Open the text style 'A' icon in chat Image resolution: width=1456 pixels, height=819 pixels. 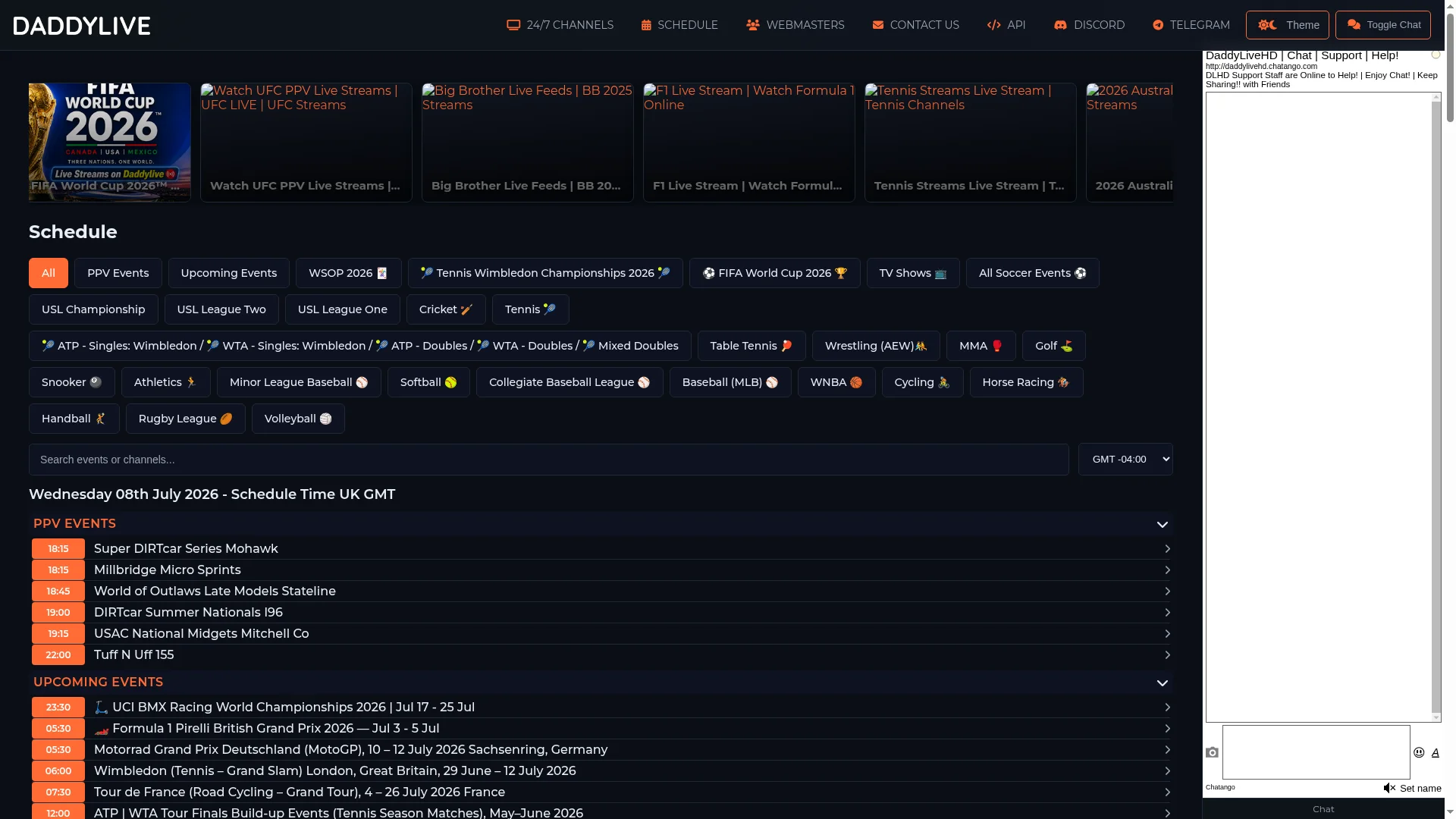tap(1435, 753)
